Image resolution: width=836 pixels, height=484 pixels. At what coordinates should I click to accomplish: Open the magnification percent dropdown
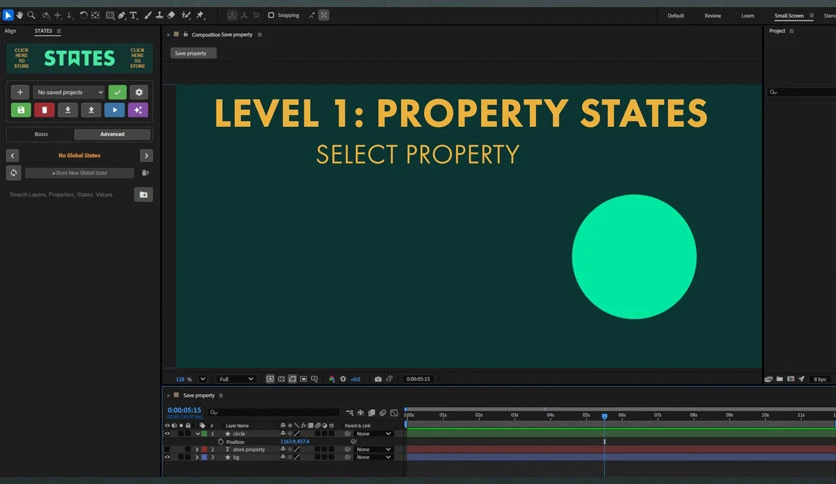point(203,379)
